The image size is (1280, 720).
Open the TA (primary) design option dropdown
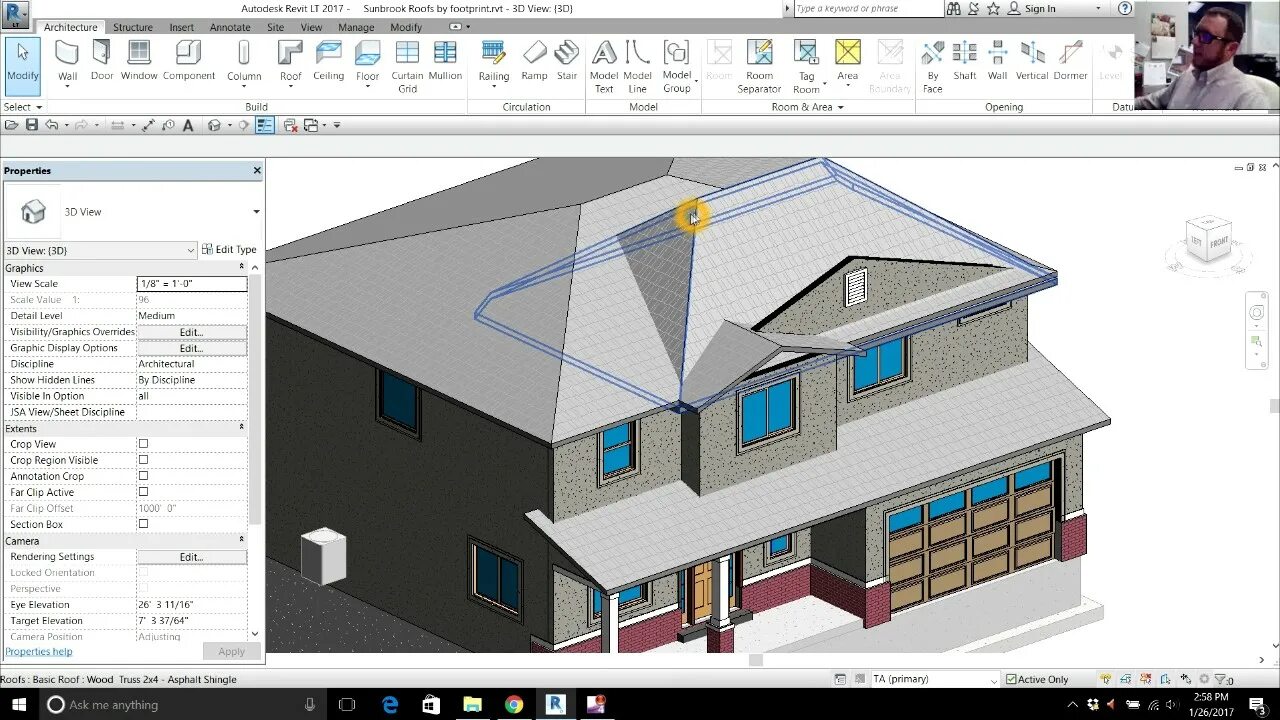tap(993, 680)
